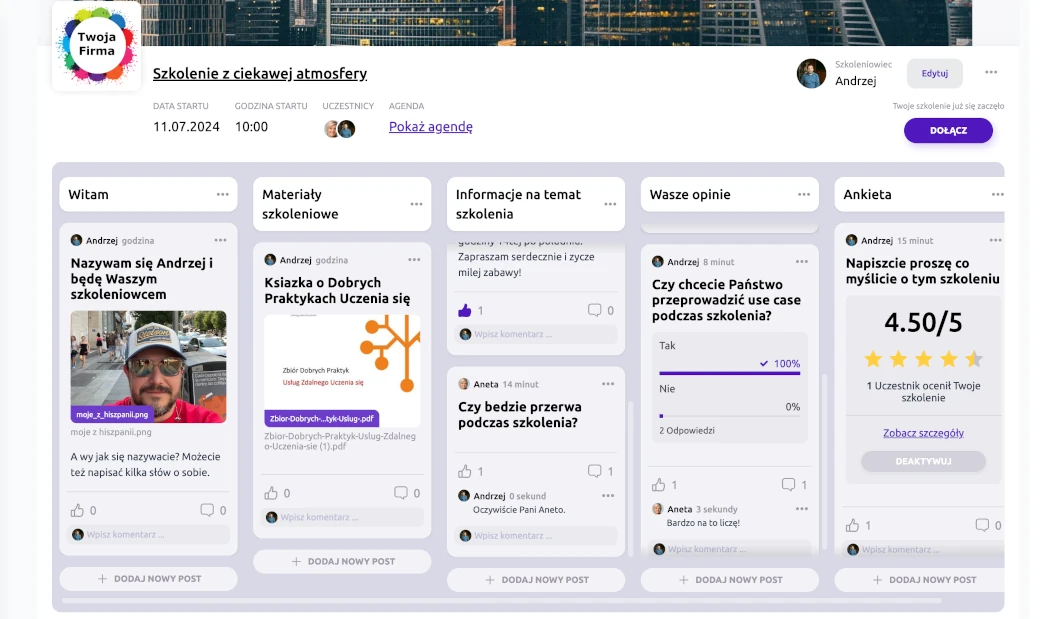Unlike the 'Zapraszam serdecznie' post with filled thumb
The width and height of the screenshot is (1064, 619).
coord(465,310)
